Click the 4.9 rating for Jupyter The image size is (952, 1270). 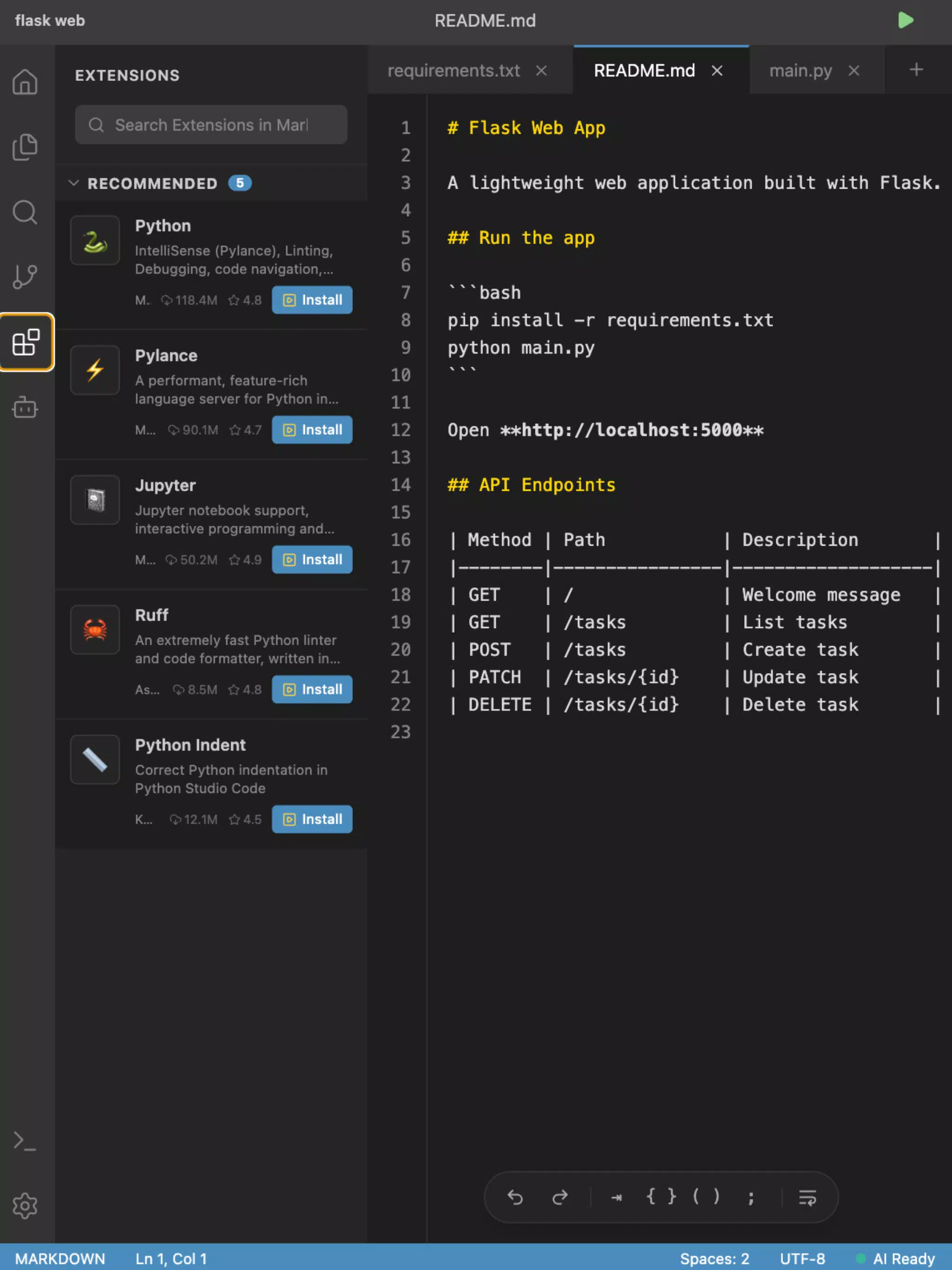tap(245, 559)
